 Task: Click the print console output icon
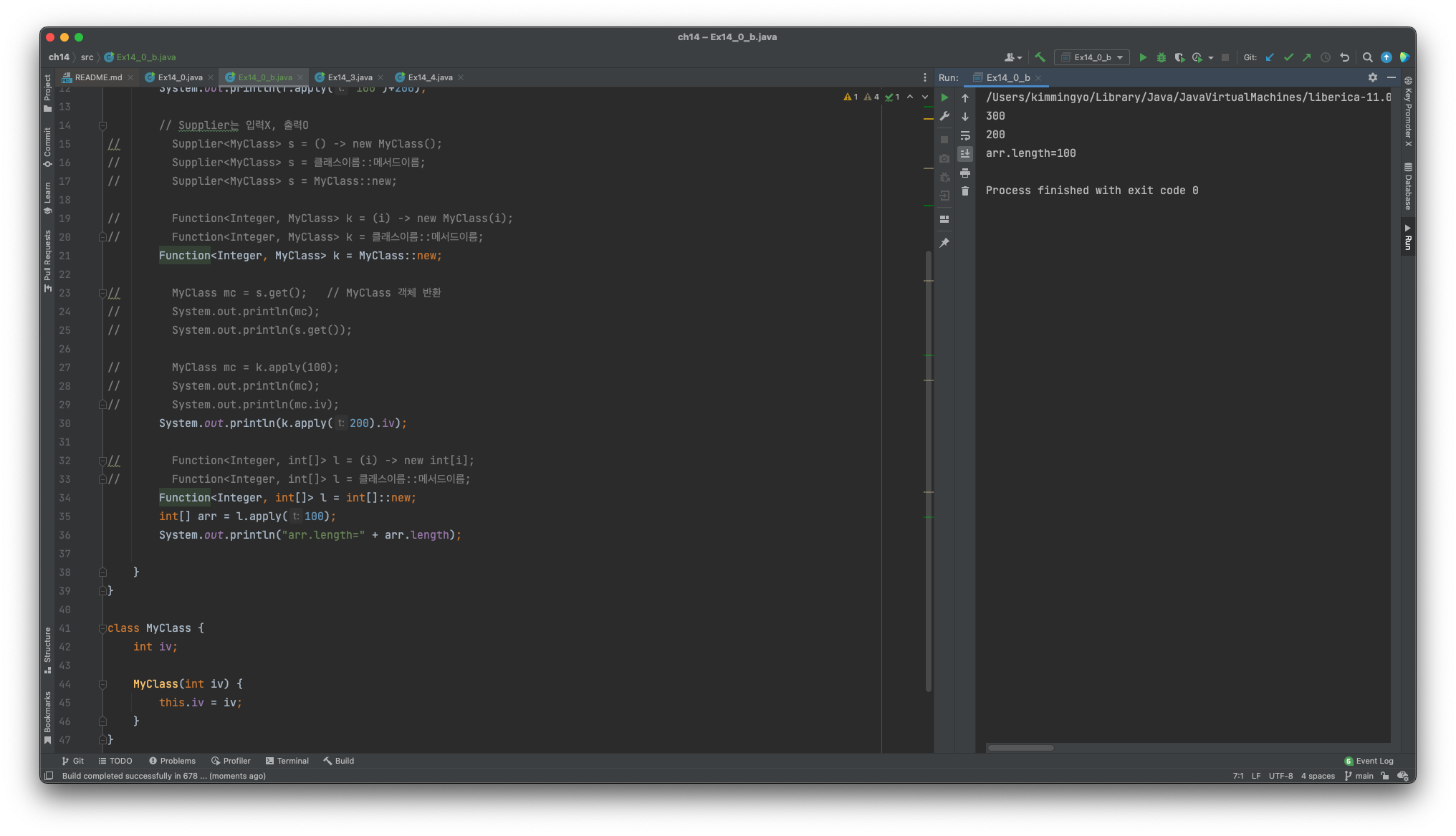pos(965,173)
